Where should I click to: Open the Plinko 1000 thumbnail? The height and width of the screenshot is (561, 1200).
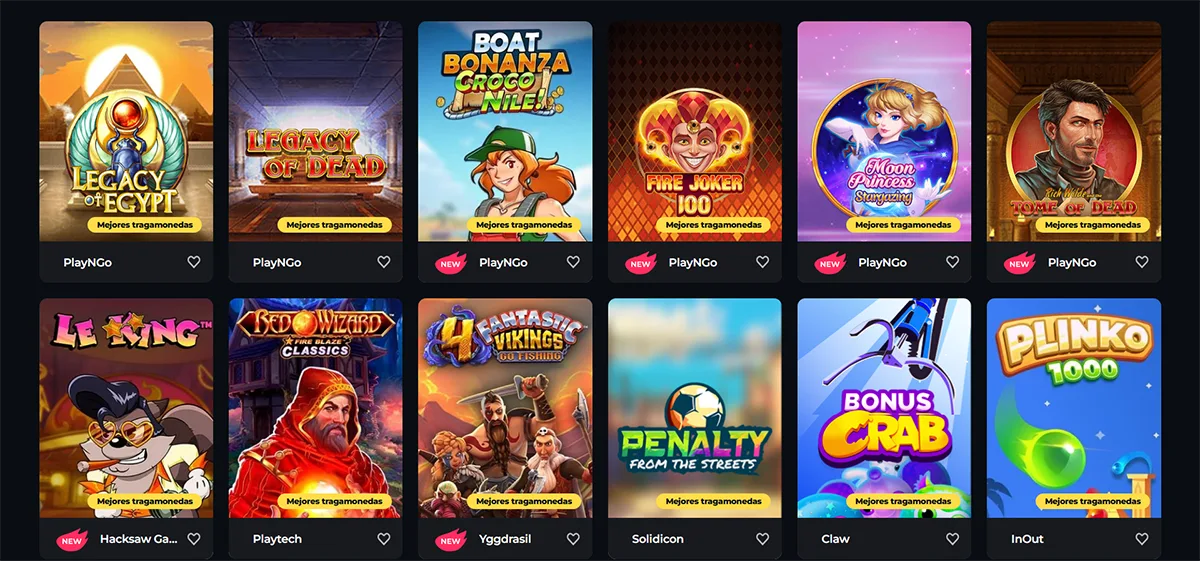[1074, 408]
